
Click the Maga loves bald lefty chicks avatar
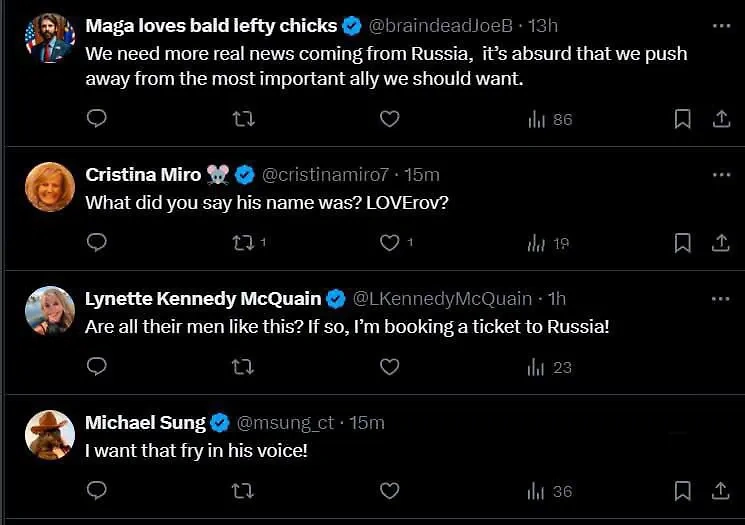tap(50, 38)
